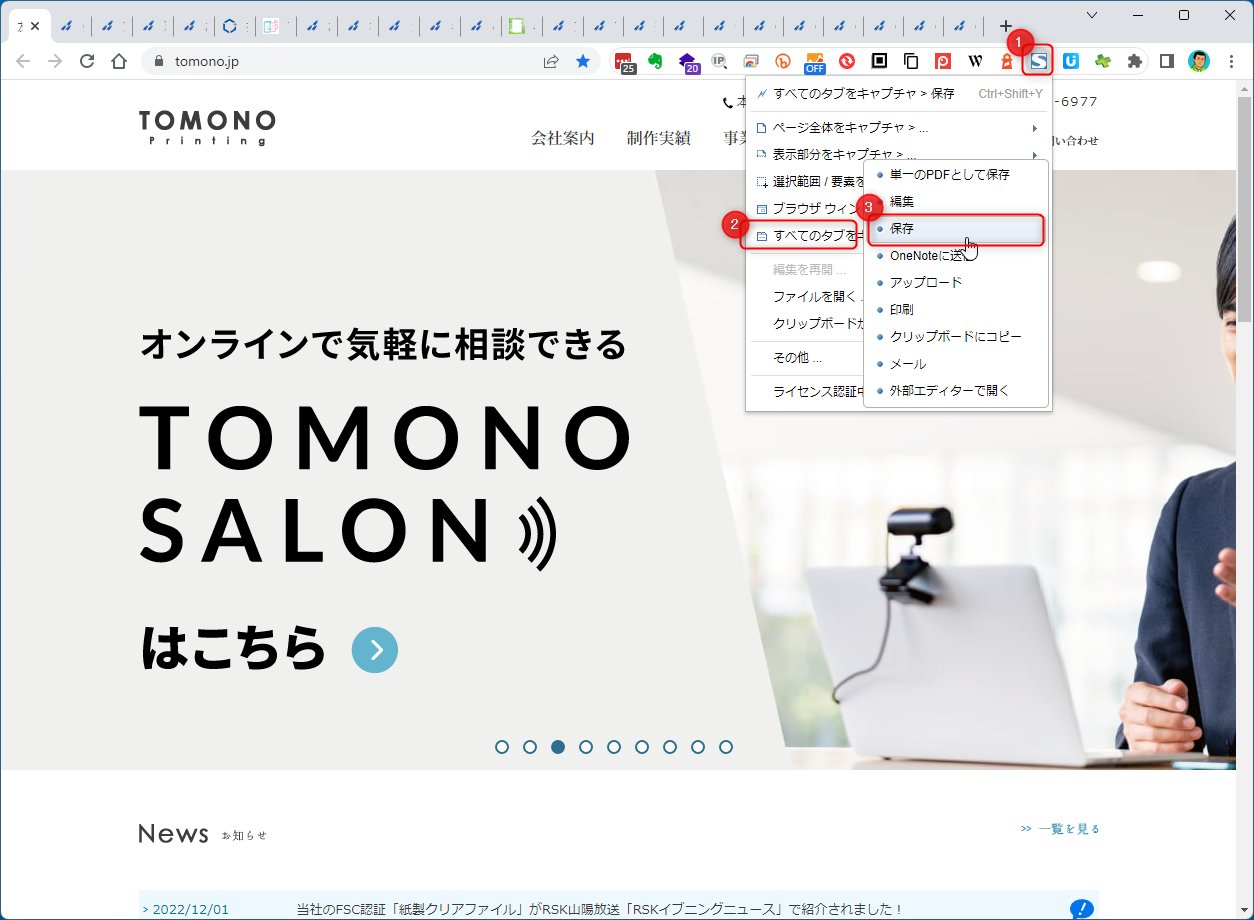Bookmark this page with the star icon
This screenshot has width=1254, height=920.
(x=584, y=61)
